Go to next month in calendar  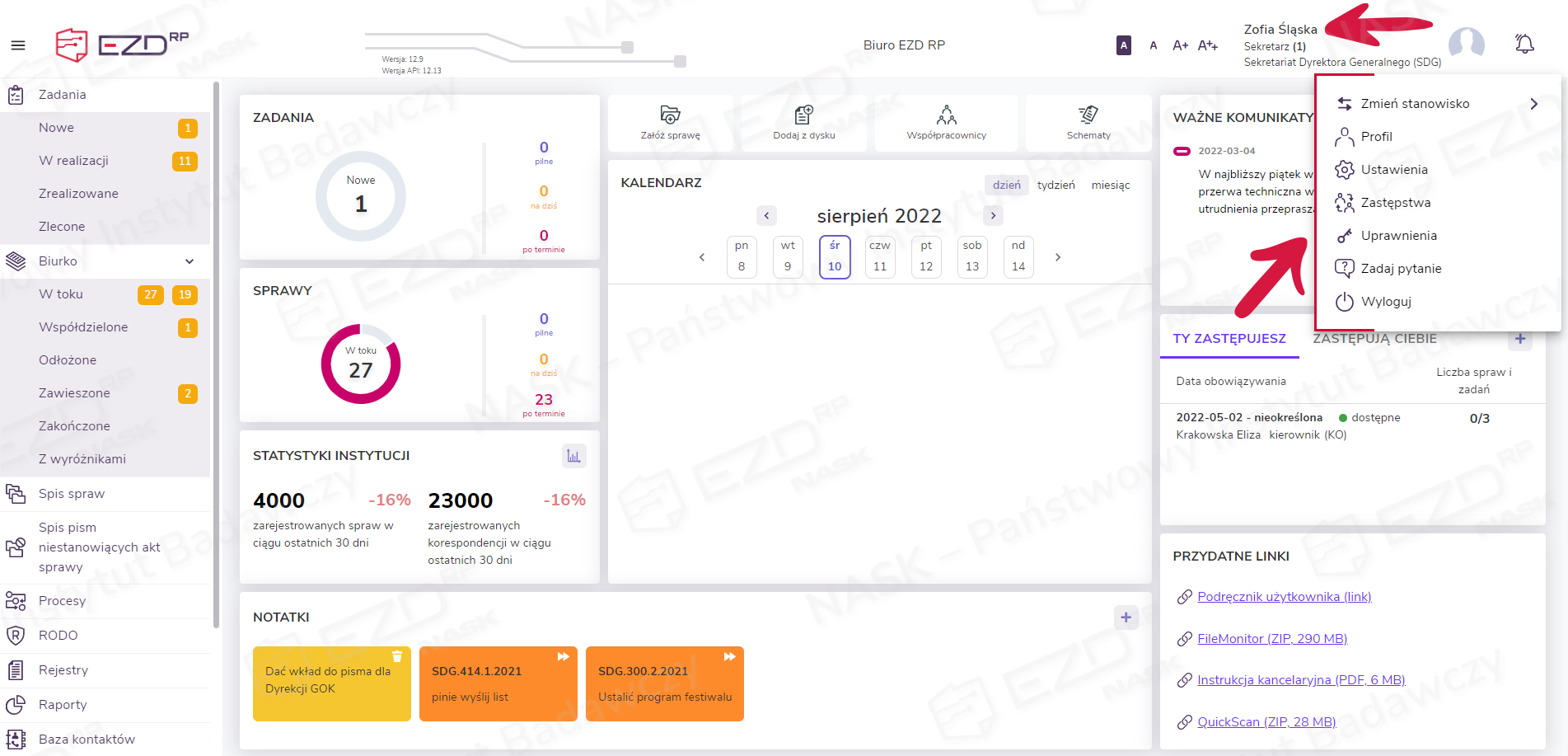pyautogui.click(x=993, y=216)
